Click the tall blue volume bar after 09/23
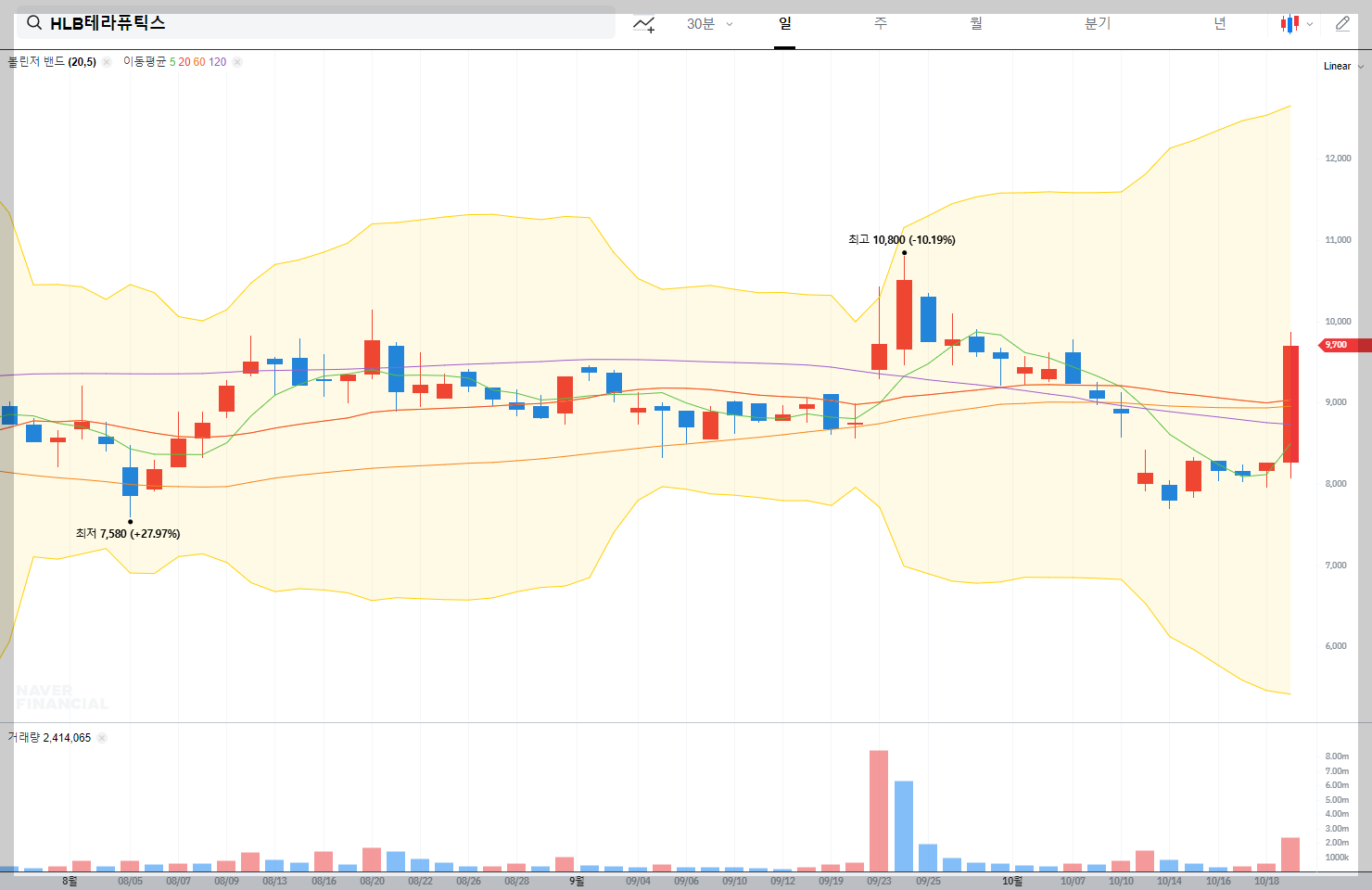 point(904,826)
